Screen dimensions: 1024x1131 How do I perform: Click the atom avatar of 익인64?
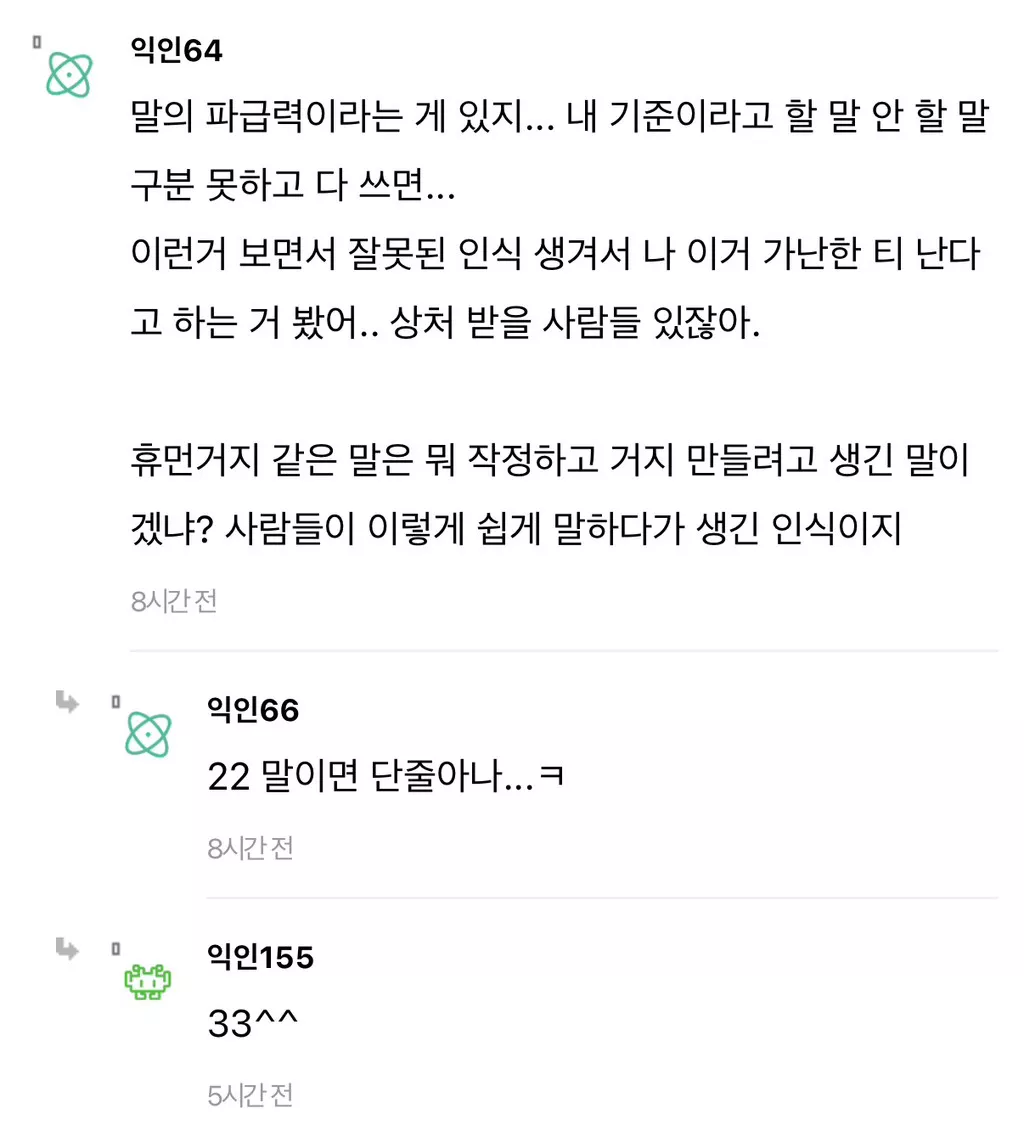click(70, 76)
